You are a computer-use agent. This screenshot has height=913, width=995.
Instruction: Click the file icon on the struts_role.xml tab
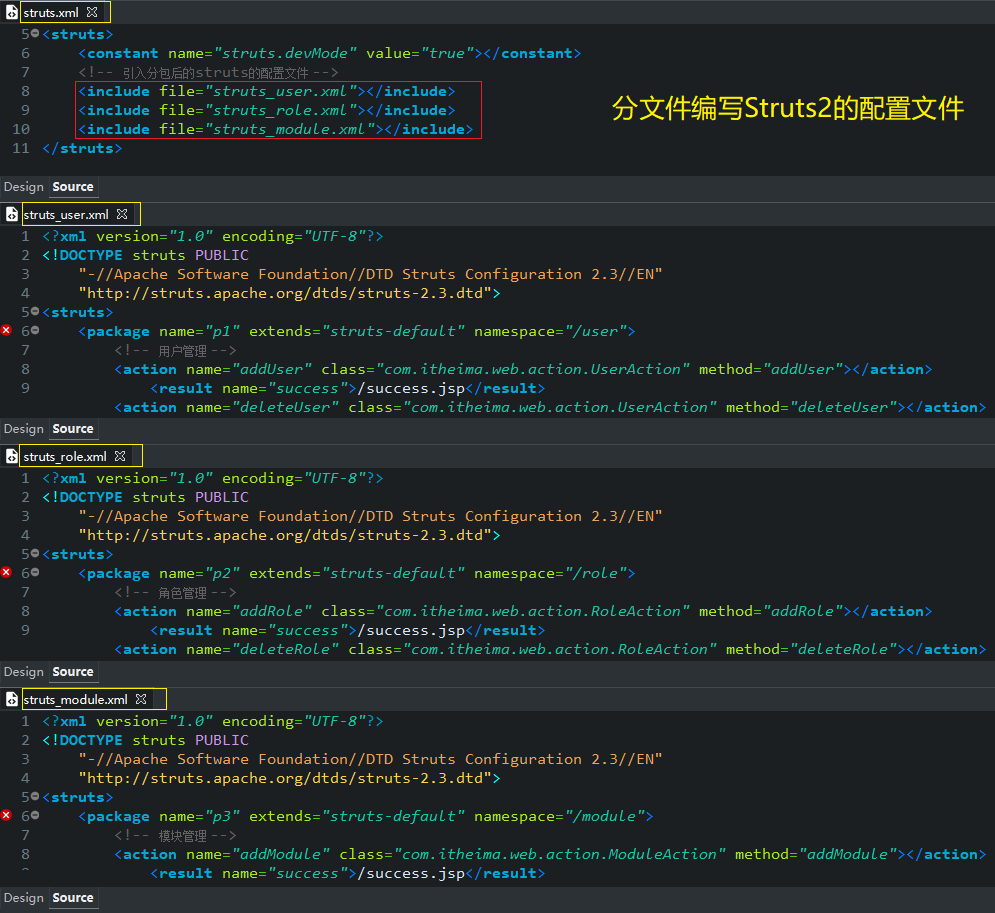[11, 456]
